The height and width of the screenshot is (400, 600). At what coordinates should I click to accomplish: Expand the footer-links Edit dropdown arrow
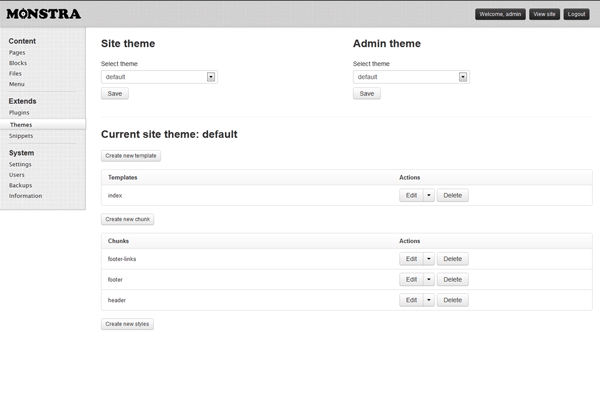[429, 259]
